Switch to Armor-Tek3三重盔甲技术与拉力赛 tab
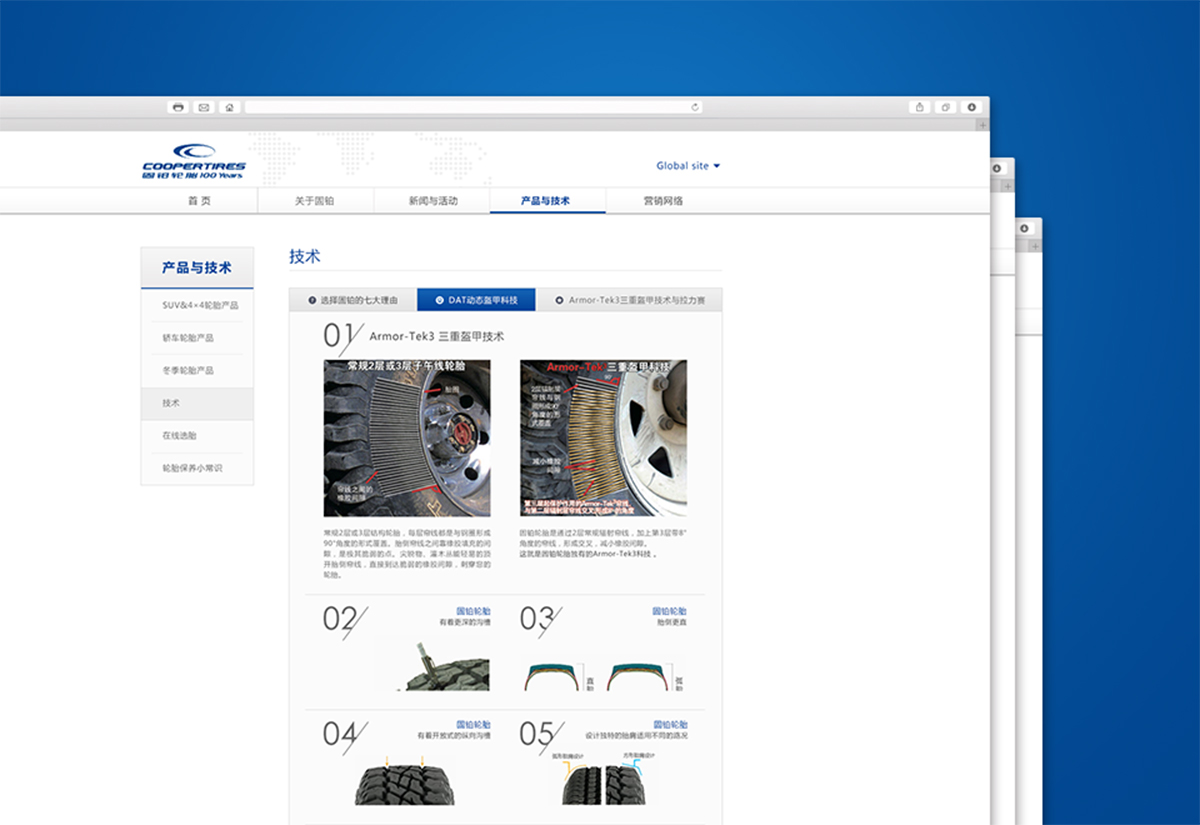The height and width of the screenshot is (825, 1200). point(630,300)
